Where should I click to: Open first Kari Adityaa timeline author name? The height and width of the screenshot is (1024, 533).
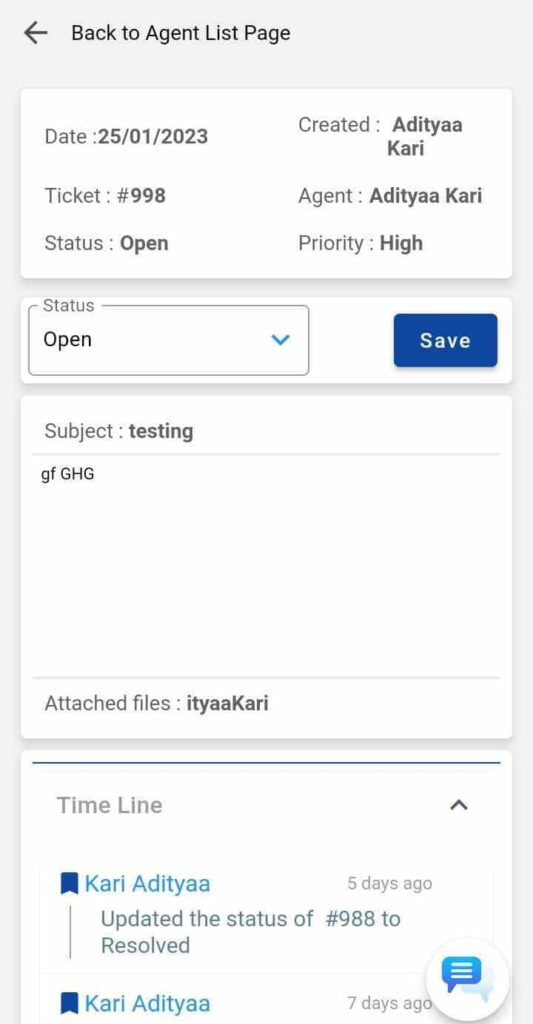click(148, 884)
